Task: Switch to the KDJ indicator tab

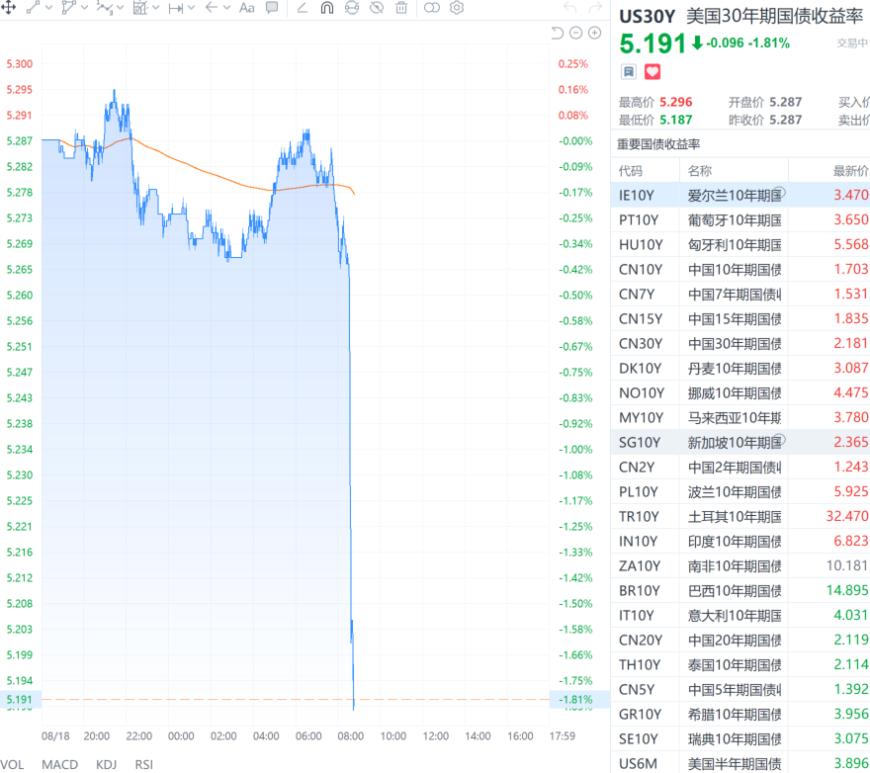Action: (107, 764)
